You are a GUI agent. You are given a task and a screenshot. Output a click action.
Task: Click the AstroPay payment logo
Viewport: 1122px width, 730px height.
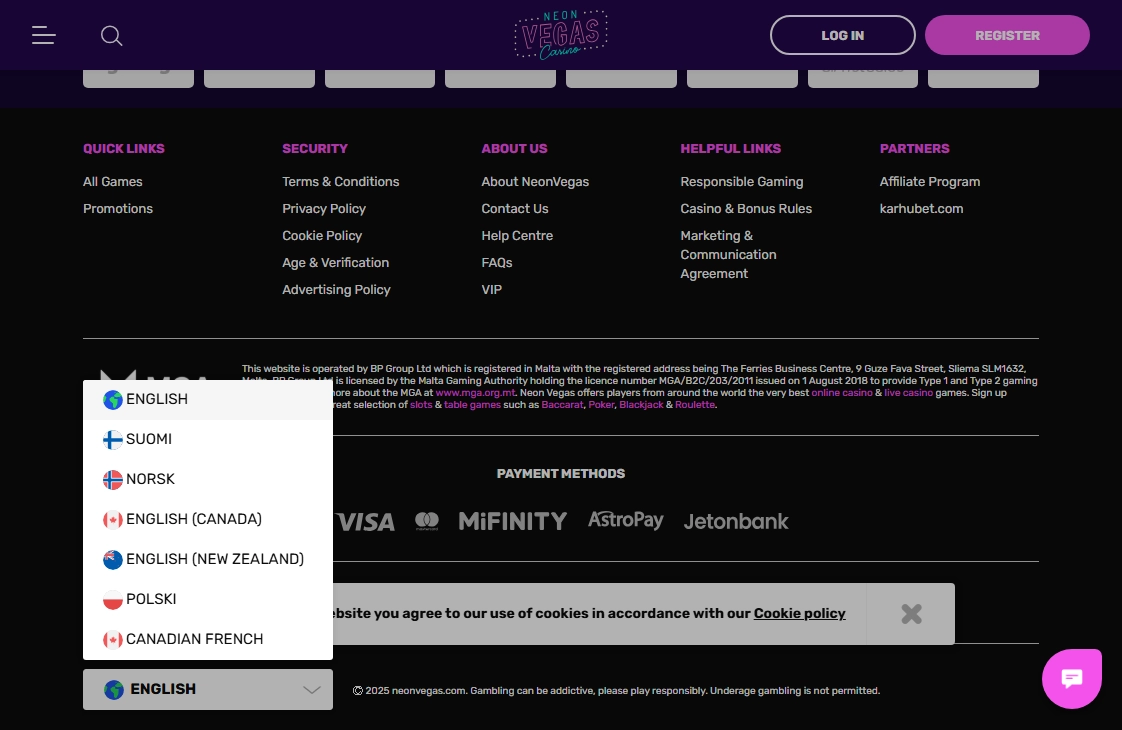coord(625,520)
